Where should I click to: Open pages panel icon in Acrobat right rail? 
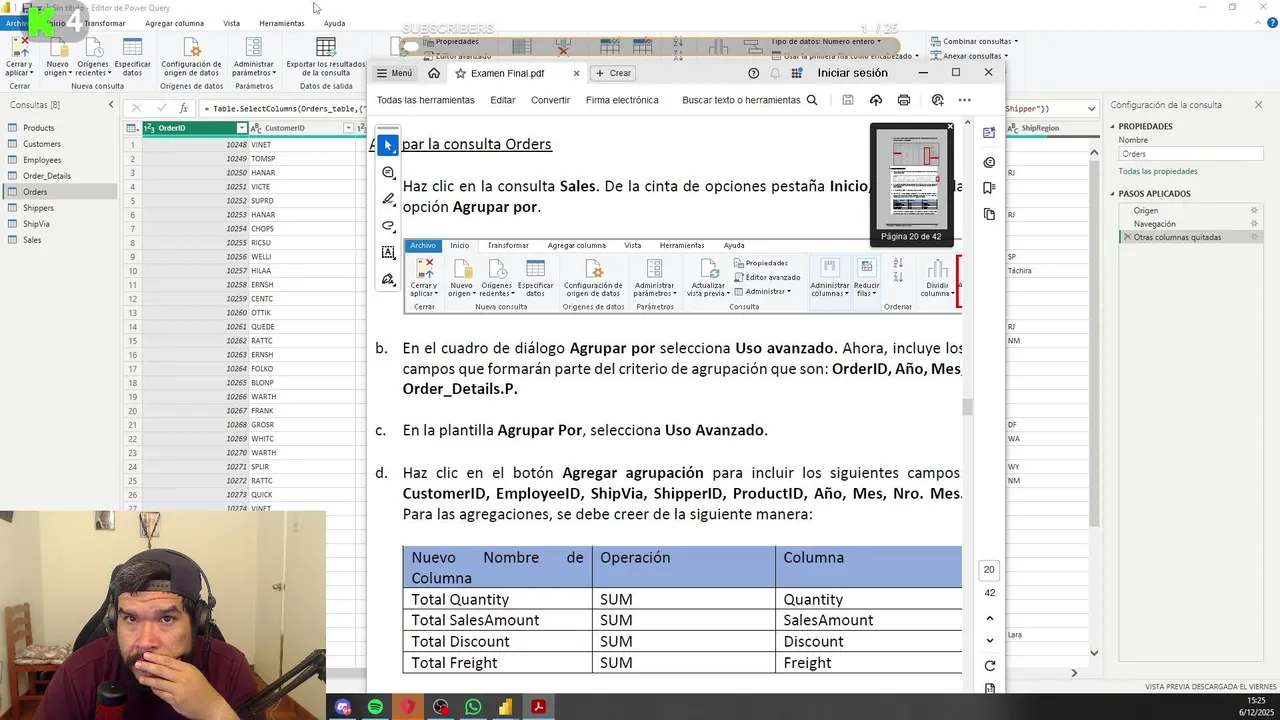989,214
